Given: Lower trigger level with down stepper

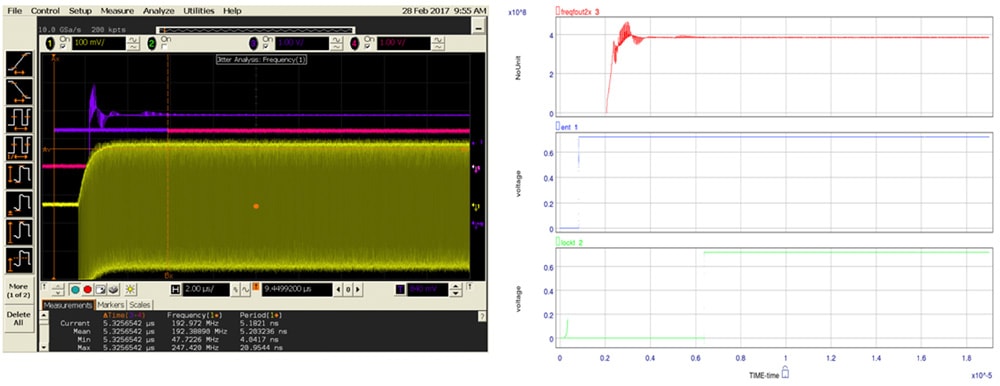Looking at the screenshot, I should (x=456, y=293).
